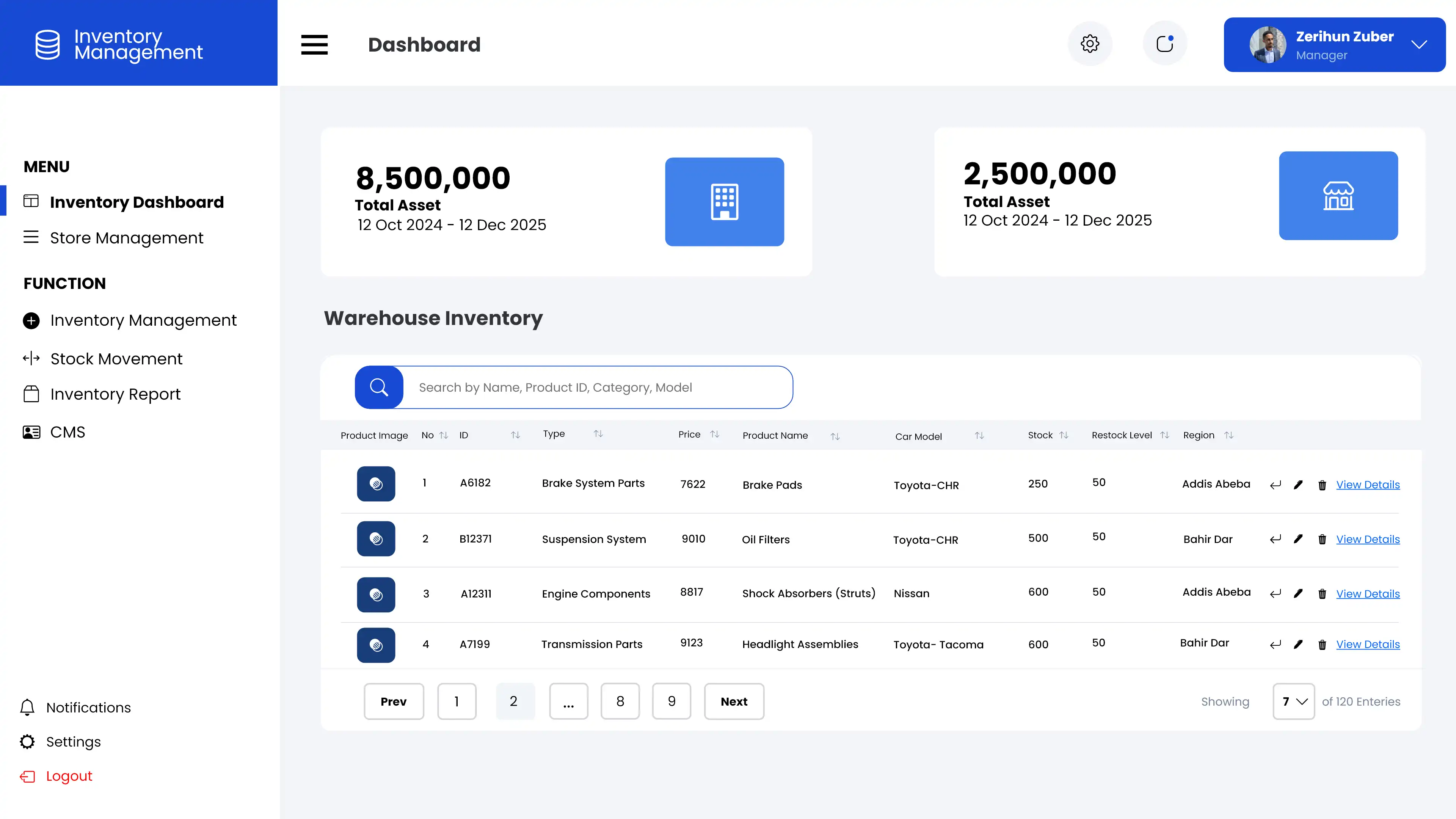This screenshot has width=1456, height=819.
Task: Click return arrow icon for Nissan row
Action: 1275,594
